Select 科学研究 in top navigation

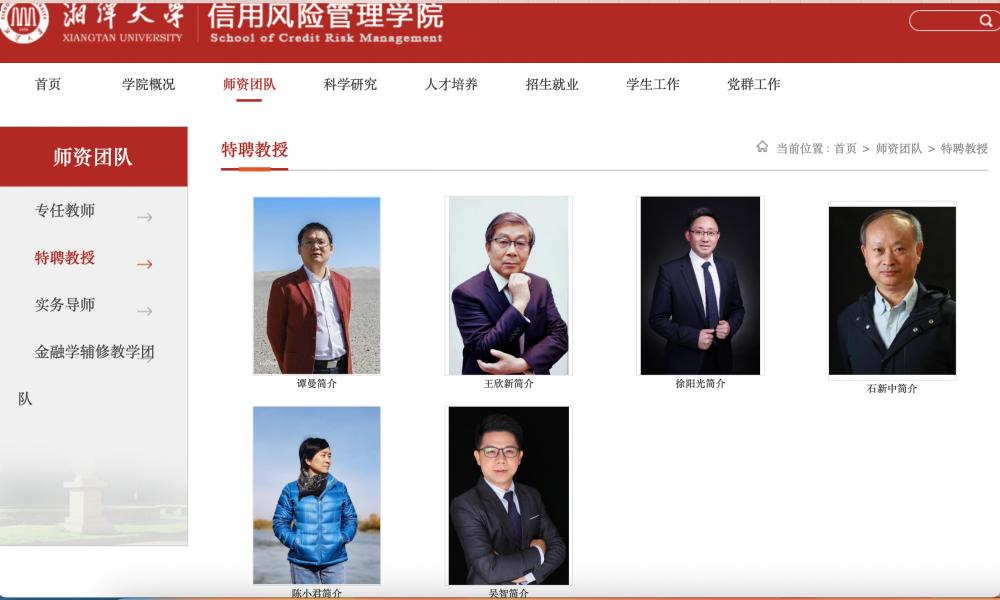tap(350, 84)
